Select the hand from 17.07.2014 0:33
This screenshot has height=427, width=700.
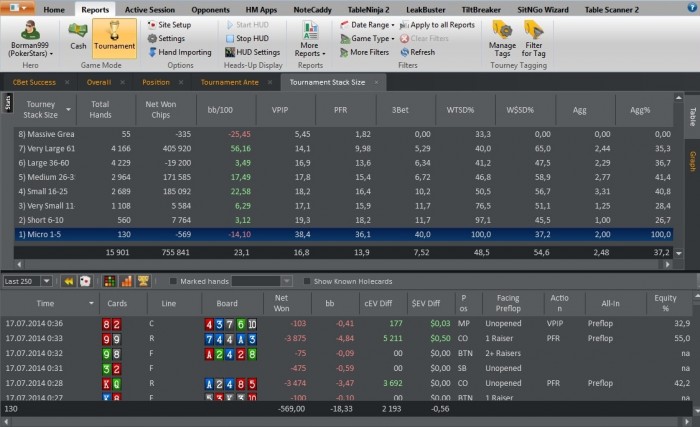(347, 339)
